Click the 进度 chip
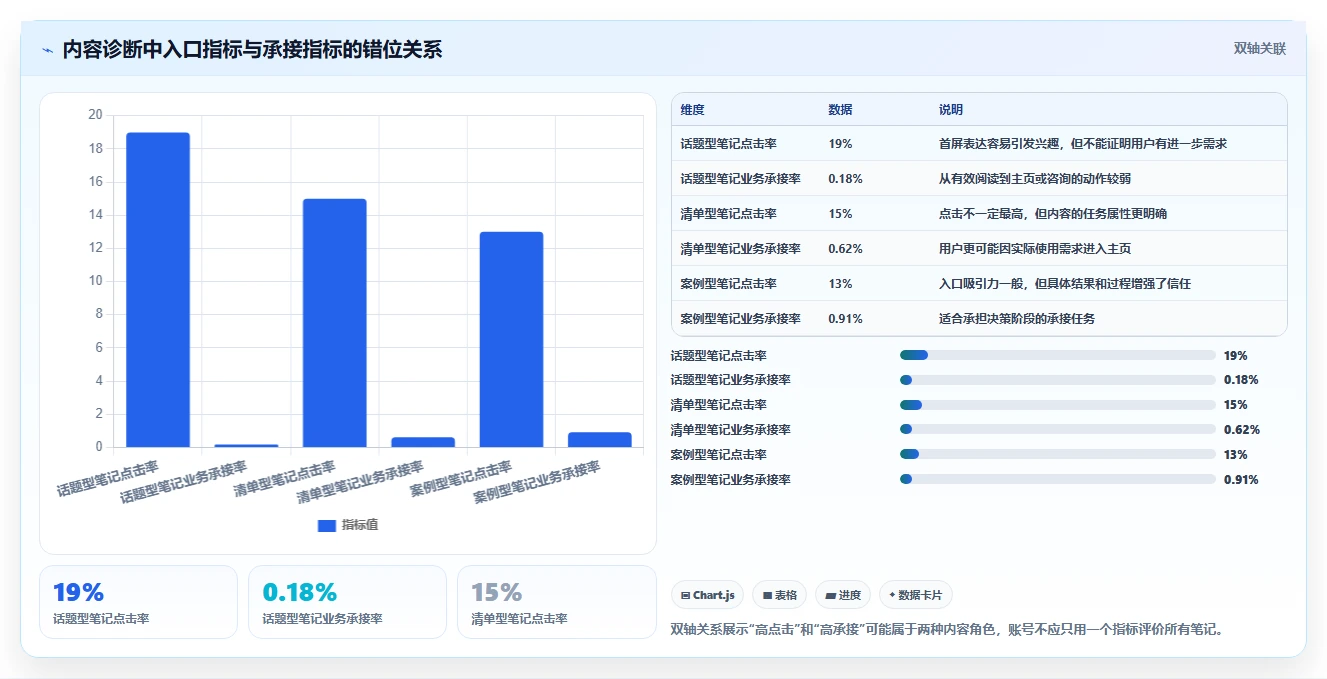Image resolution: width=1327 pixels, height=679 pixels. (843, 595)
